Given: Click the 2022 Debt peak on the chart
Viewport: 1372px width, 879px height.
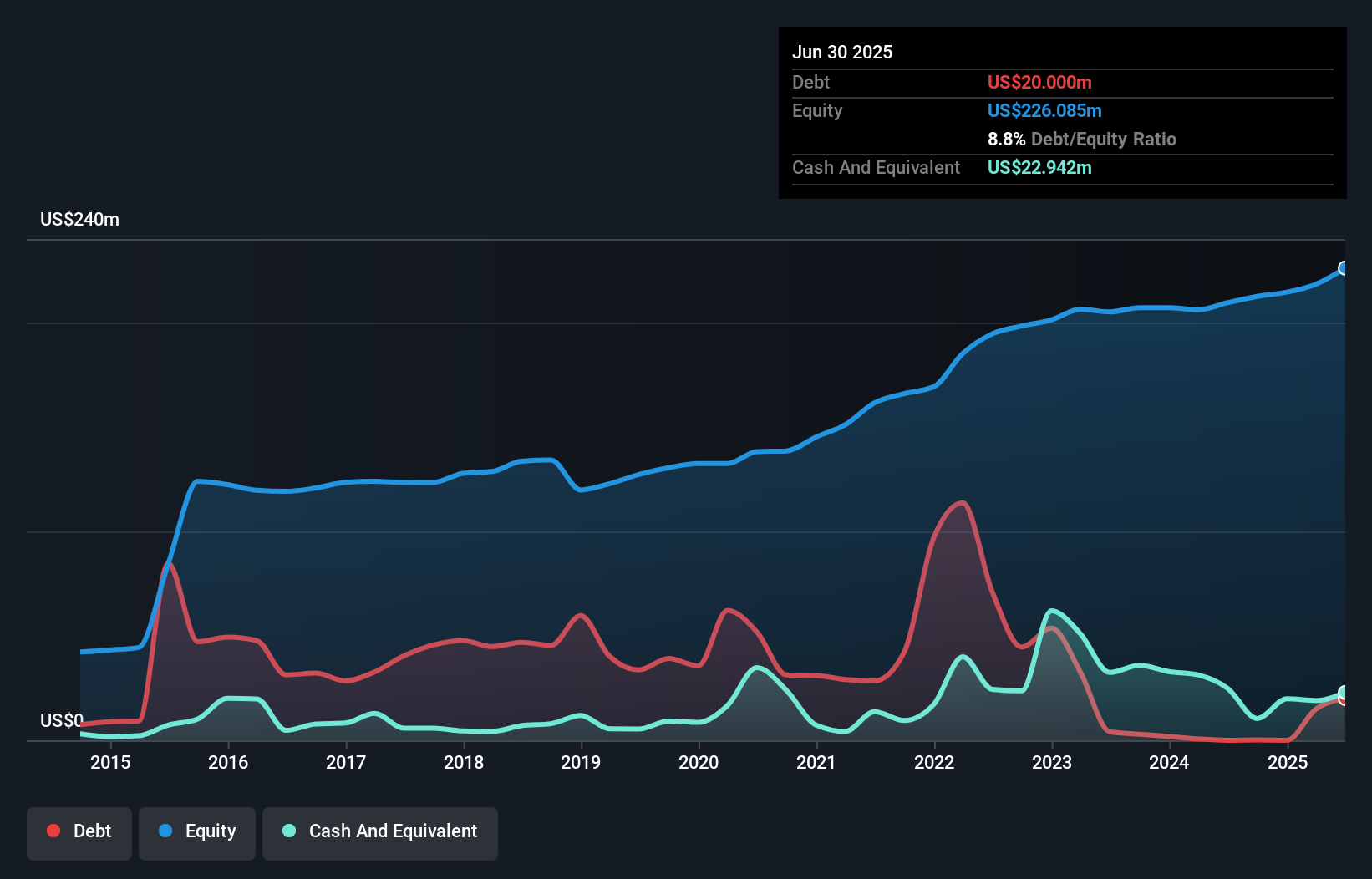Looking at the screenshot, I should (x=961, y=503).
